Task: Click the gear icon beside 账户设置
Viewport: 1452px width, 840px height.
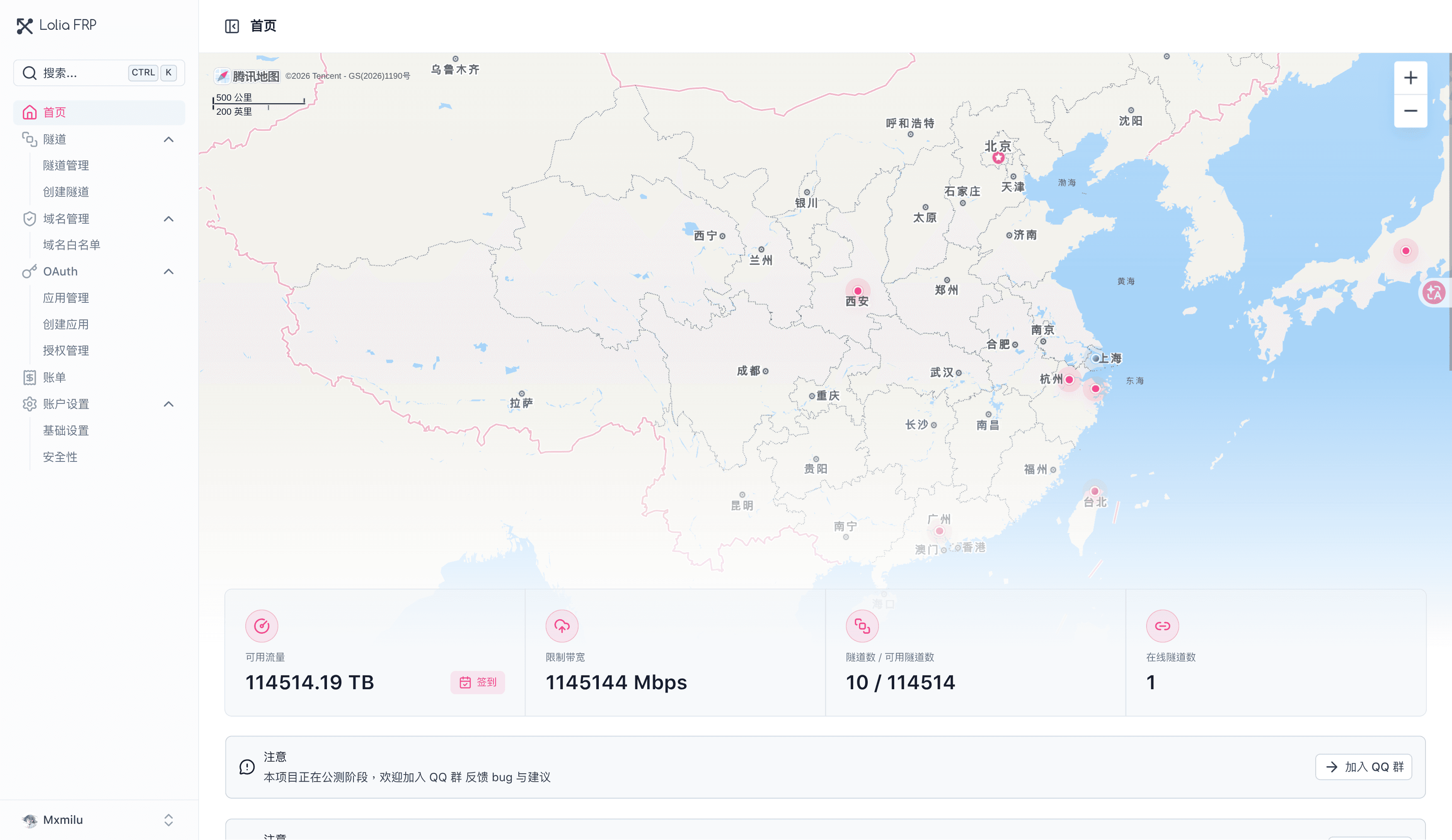Action: pos(29,404)
